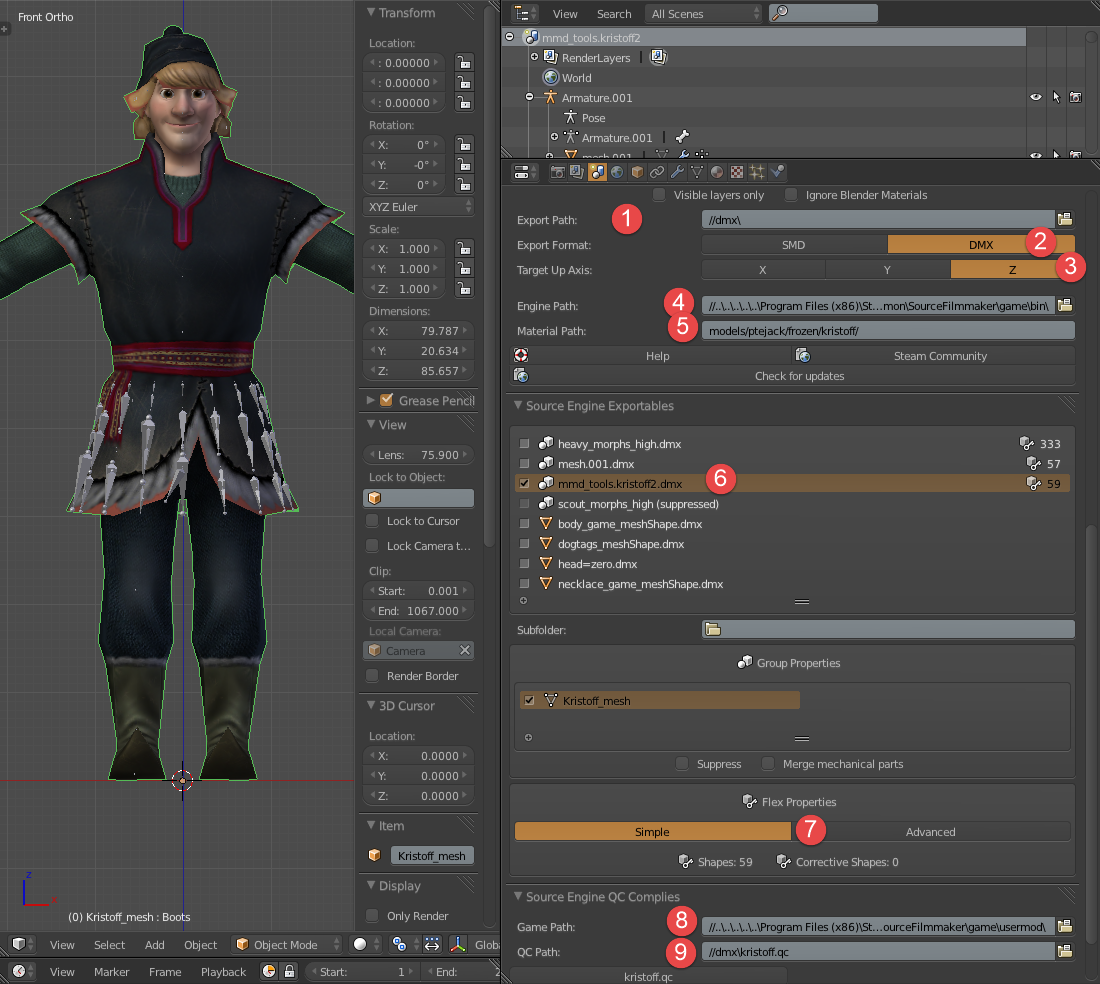Screen dimensions: 1100x984
Task: Open the XYZ Euler rotation mode dropdown
Action: 418,207
